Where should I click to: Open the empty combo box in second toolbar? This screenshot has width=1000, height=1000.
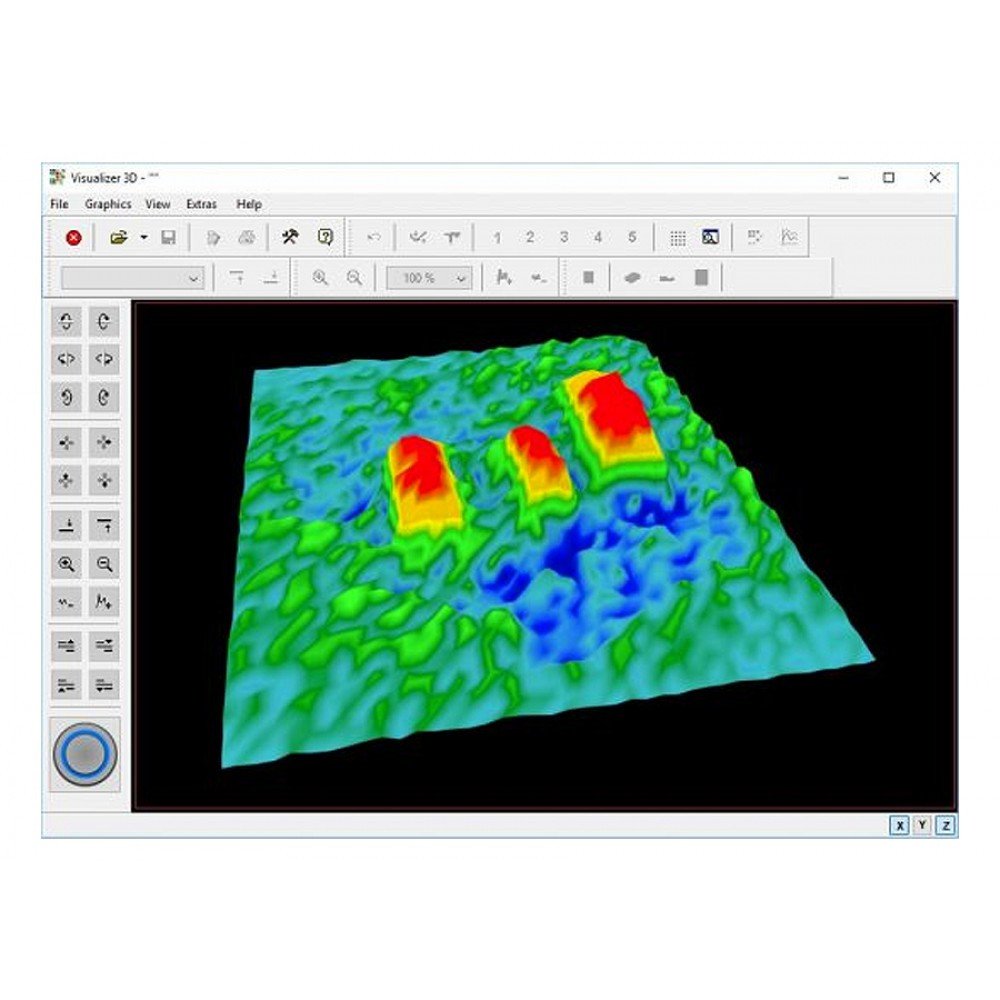tap(194, 279)
